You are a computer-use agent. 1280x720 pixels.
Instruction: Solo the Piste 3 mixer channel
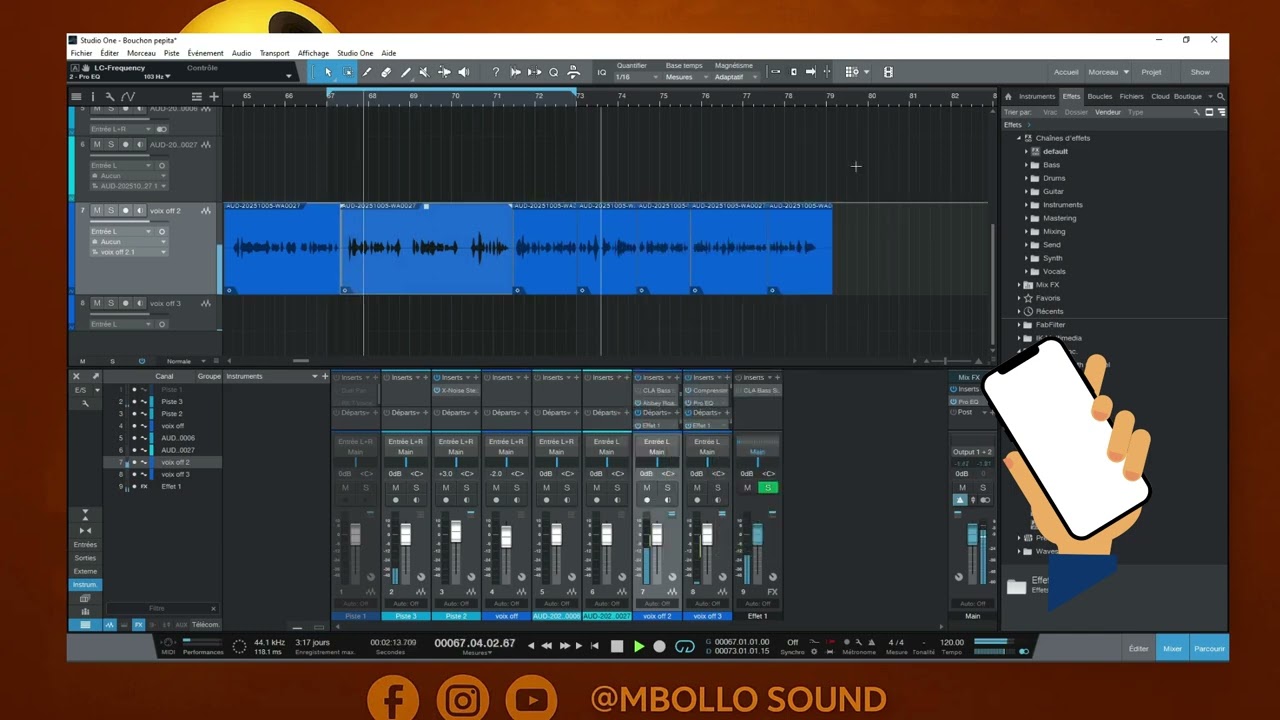click(416, 488)
